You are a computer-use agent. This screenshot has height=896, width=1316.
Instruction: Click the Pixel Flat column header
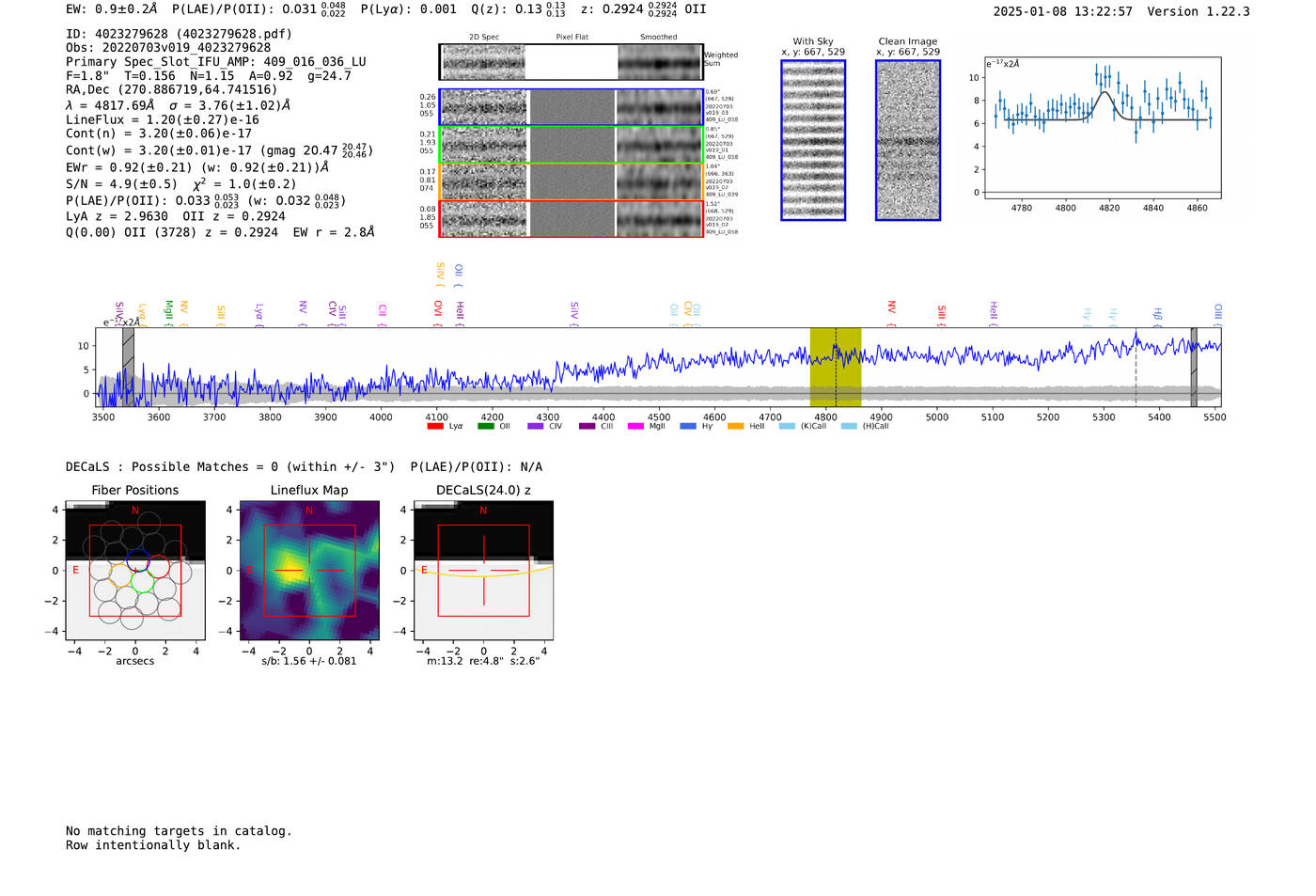572,38
